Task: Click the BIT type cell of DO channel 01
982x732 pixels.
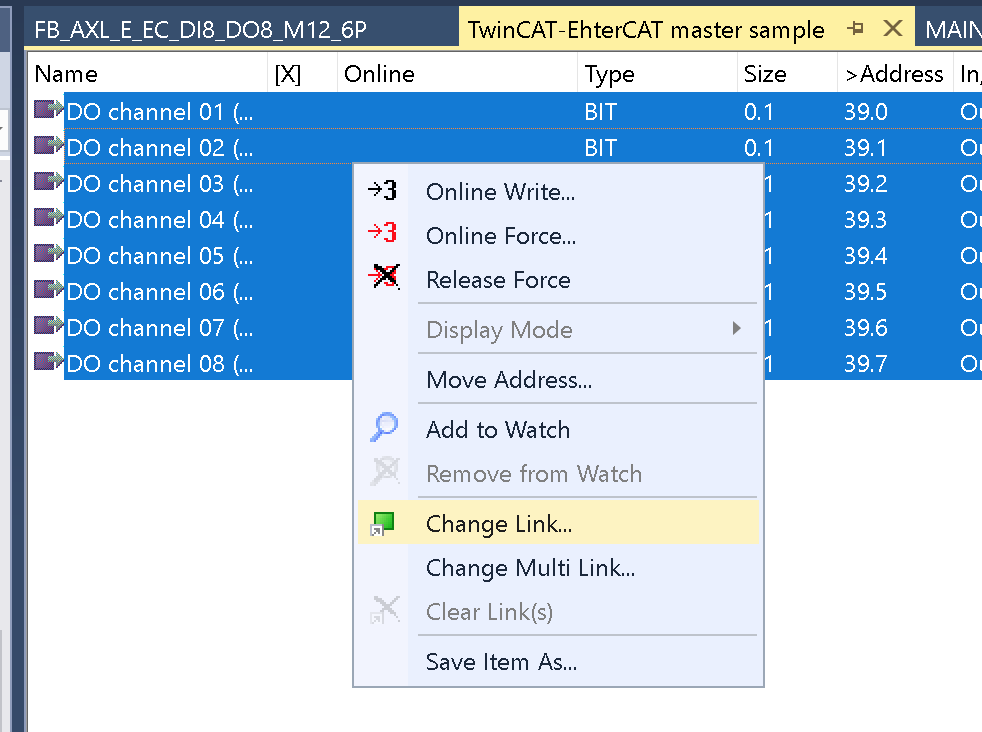Action: [x=601, y=112]
